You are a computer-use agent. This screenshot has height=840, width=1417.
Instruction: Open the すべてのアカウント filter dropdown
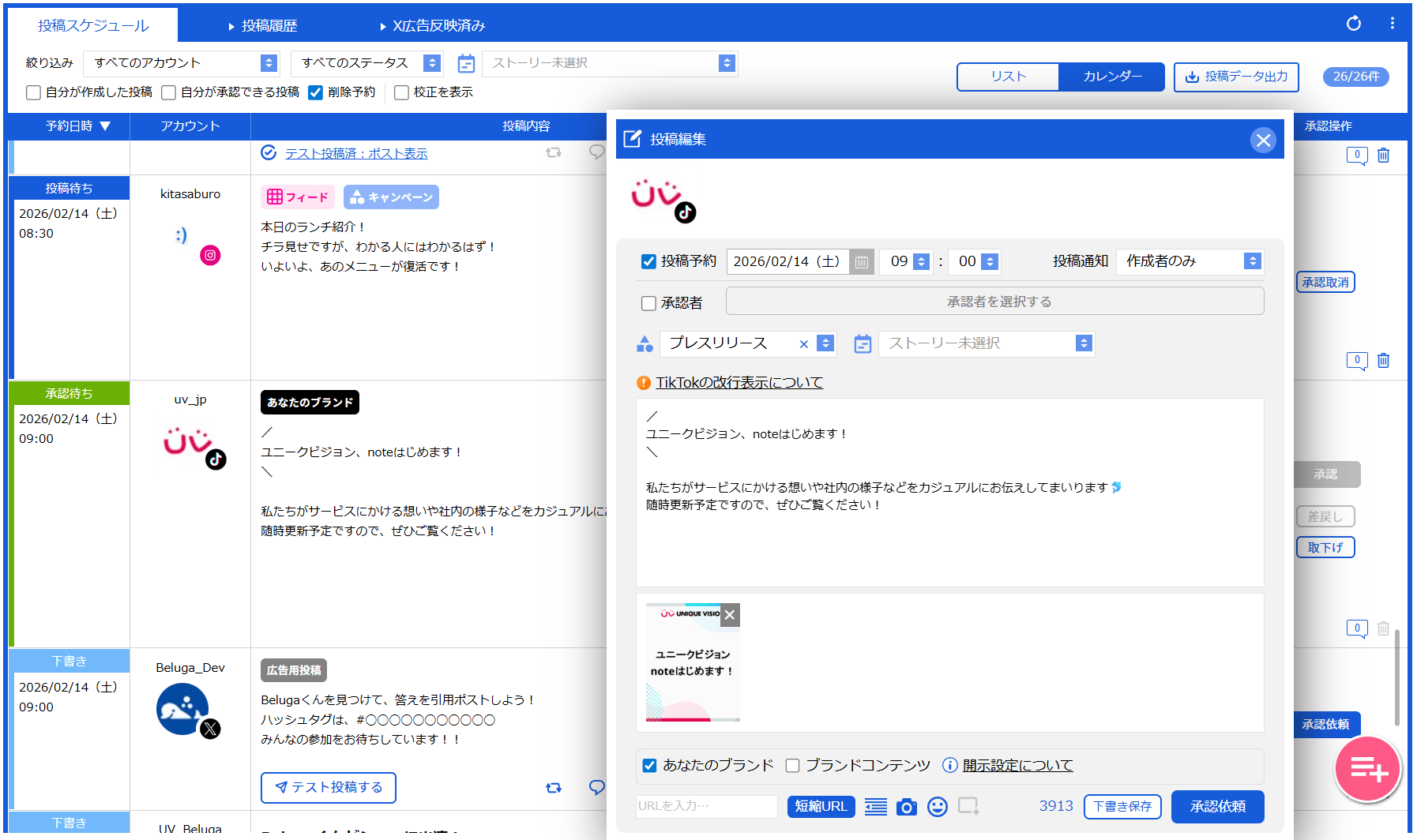tap(181, 63)
